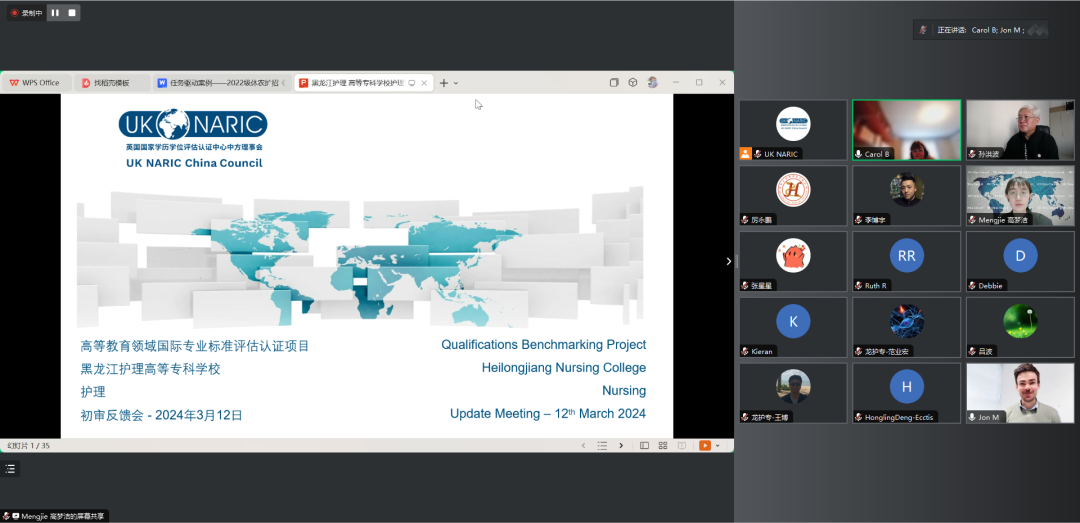Open WPS user account avatar
Screen dimensions: 1080x523
click(652, 83)
